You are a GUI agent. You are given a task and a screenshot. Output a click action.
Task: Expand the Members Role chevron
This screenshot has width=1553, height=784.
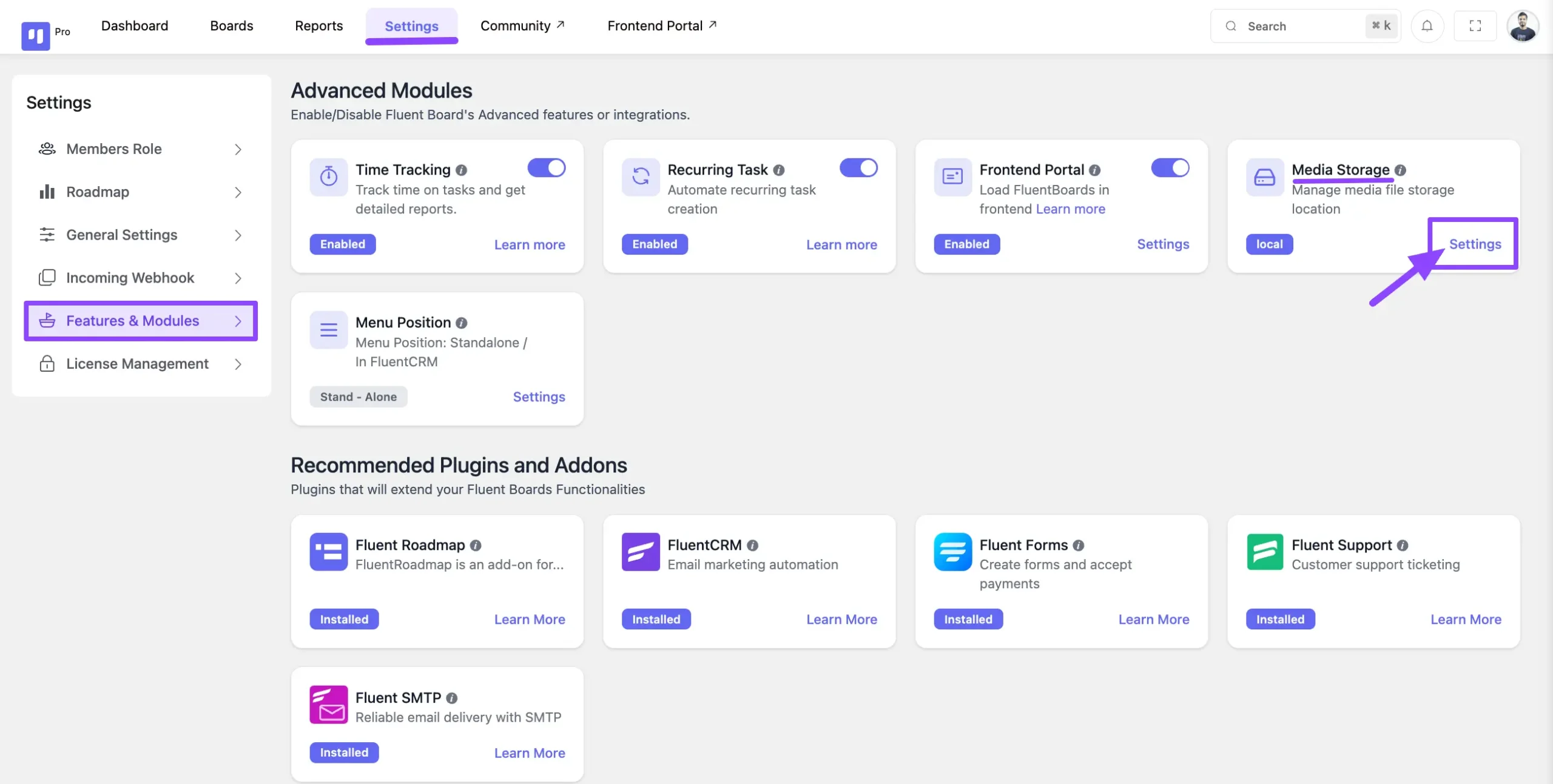tap(238, 149)
